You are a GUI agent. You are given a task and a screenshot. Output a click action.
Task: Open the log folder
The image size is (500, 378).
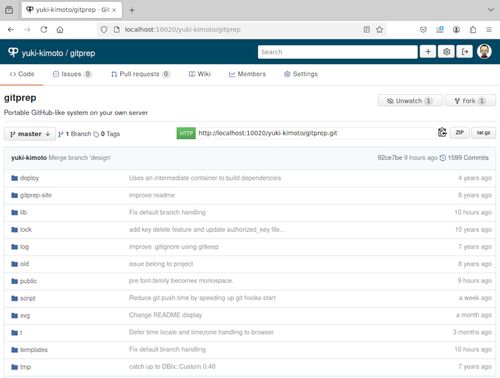pos(24,247)
